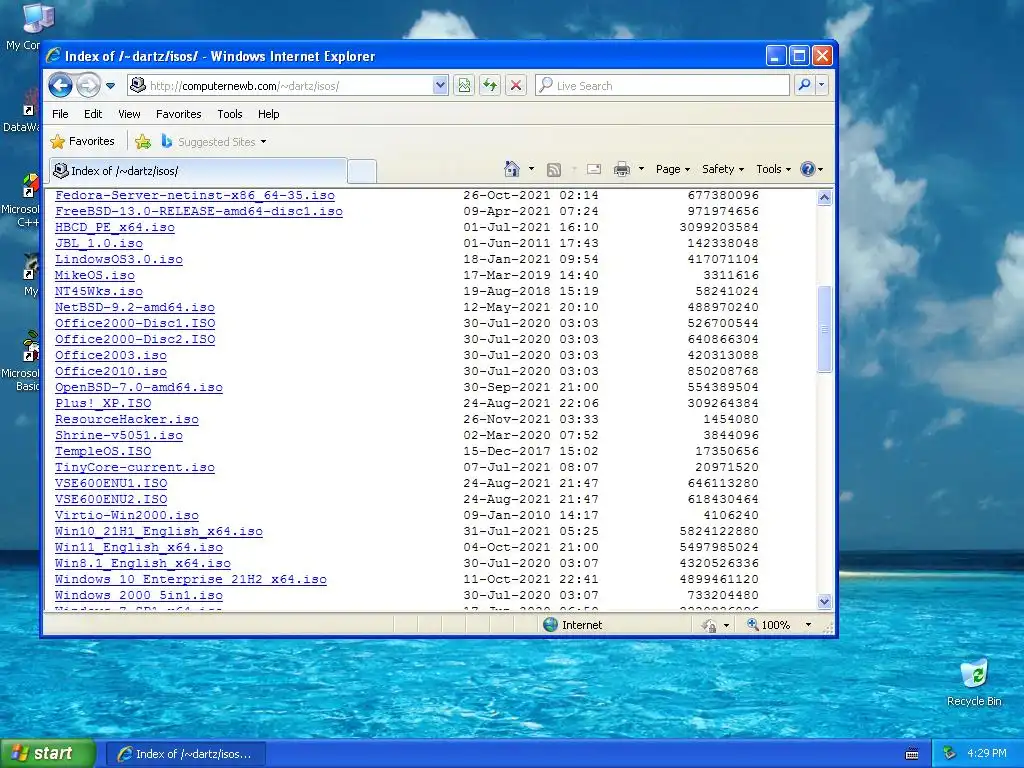The image size is (1024, 768).
Task: Open the Favorites menu
Action: [178, 114]
